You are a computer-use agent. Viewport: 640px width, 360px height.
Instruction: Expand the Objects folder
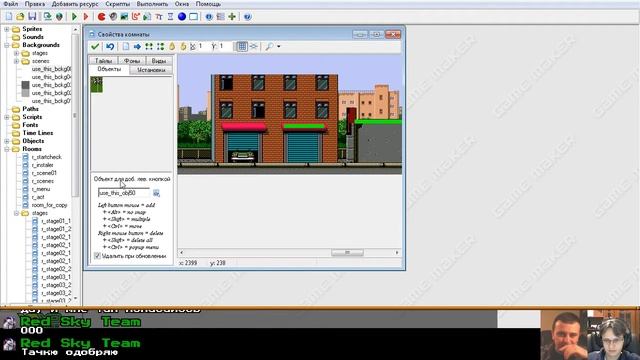click(7, 141)
